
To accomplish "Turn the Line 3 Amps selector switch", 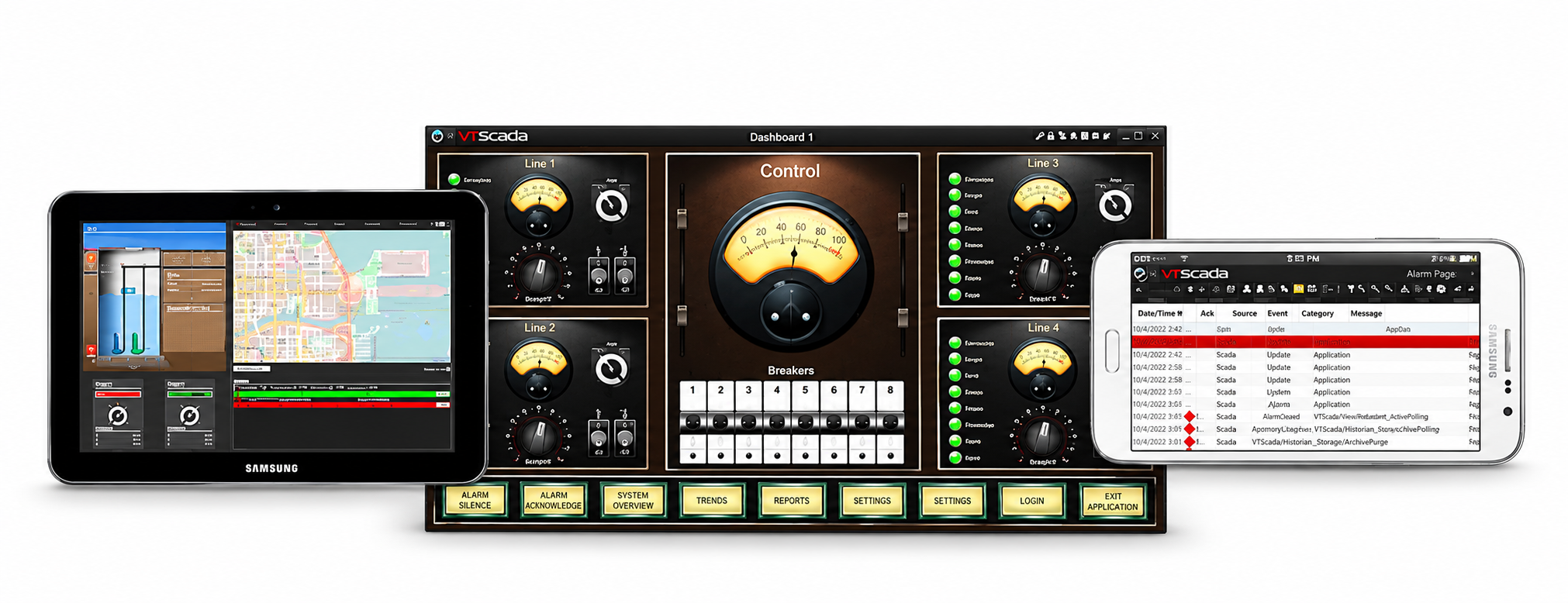I will click(x=1115, y=205).
